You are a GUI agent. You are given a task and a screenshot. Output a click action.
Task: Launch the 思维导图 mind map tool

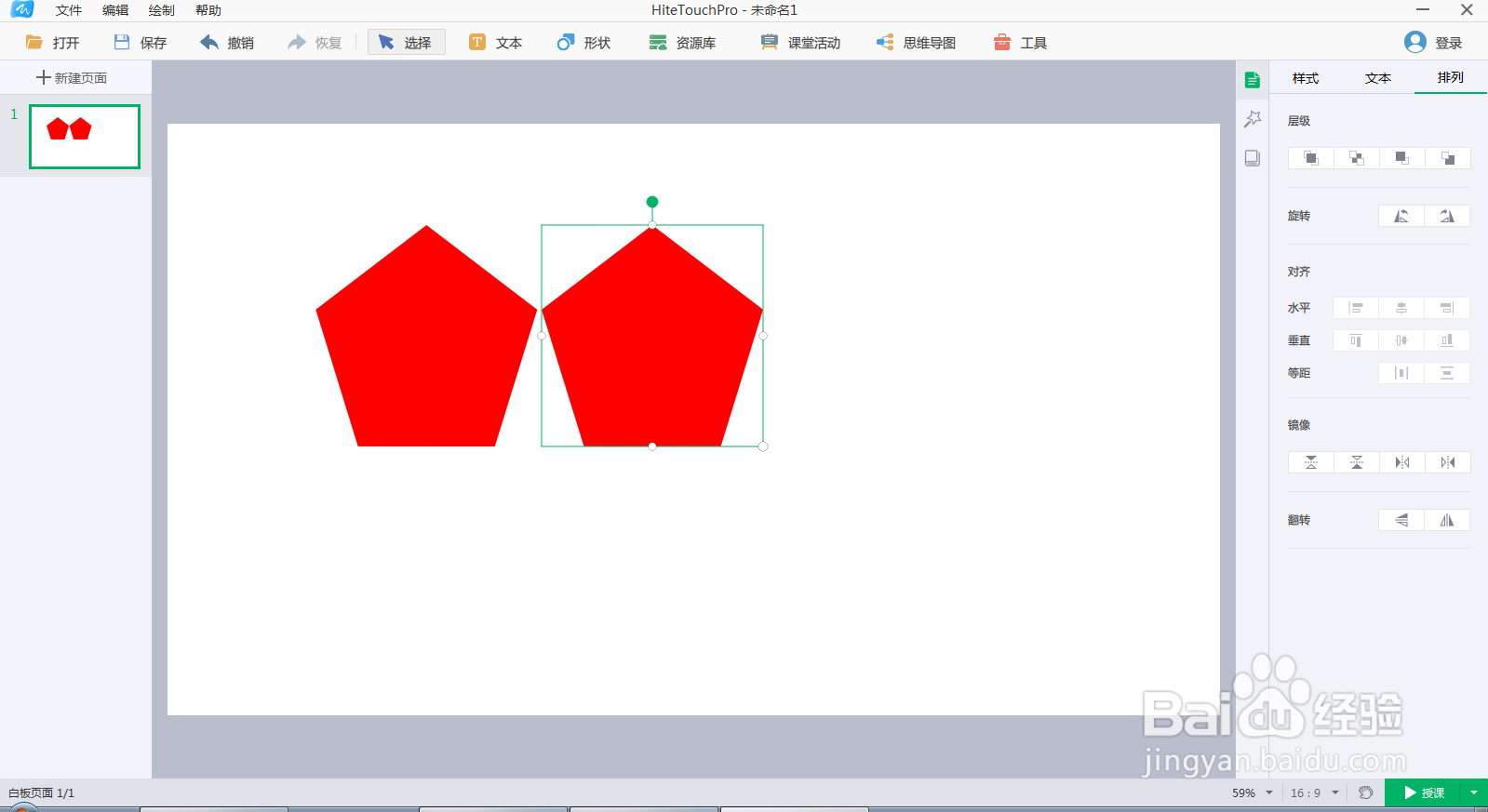(916, 43)
